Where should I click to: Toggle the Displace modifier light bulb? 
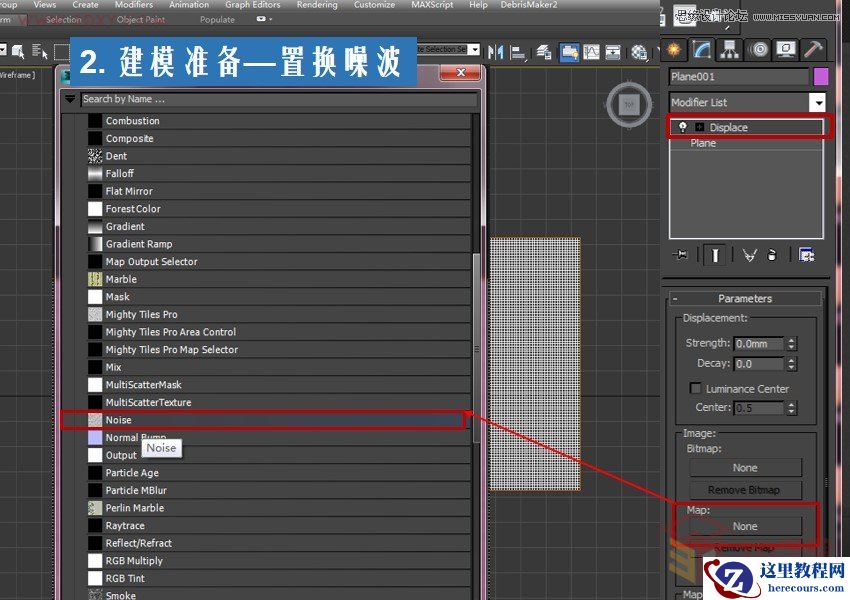pyautogui.click(x=684, y=127)
